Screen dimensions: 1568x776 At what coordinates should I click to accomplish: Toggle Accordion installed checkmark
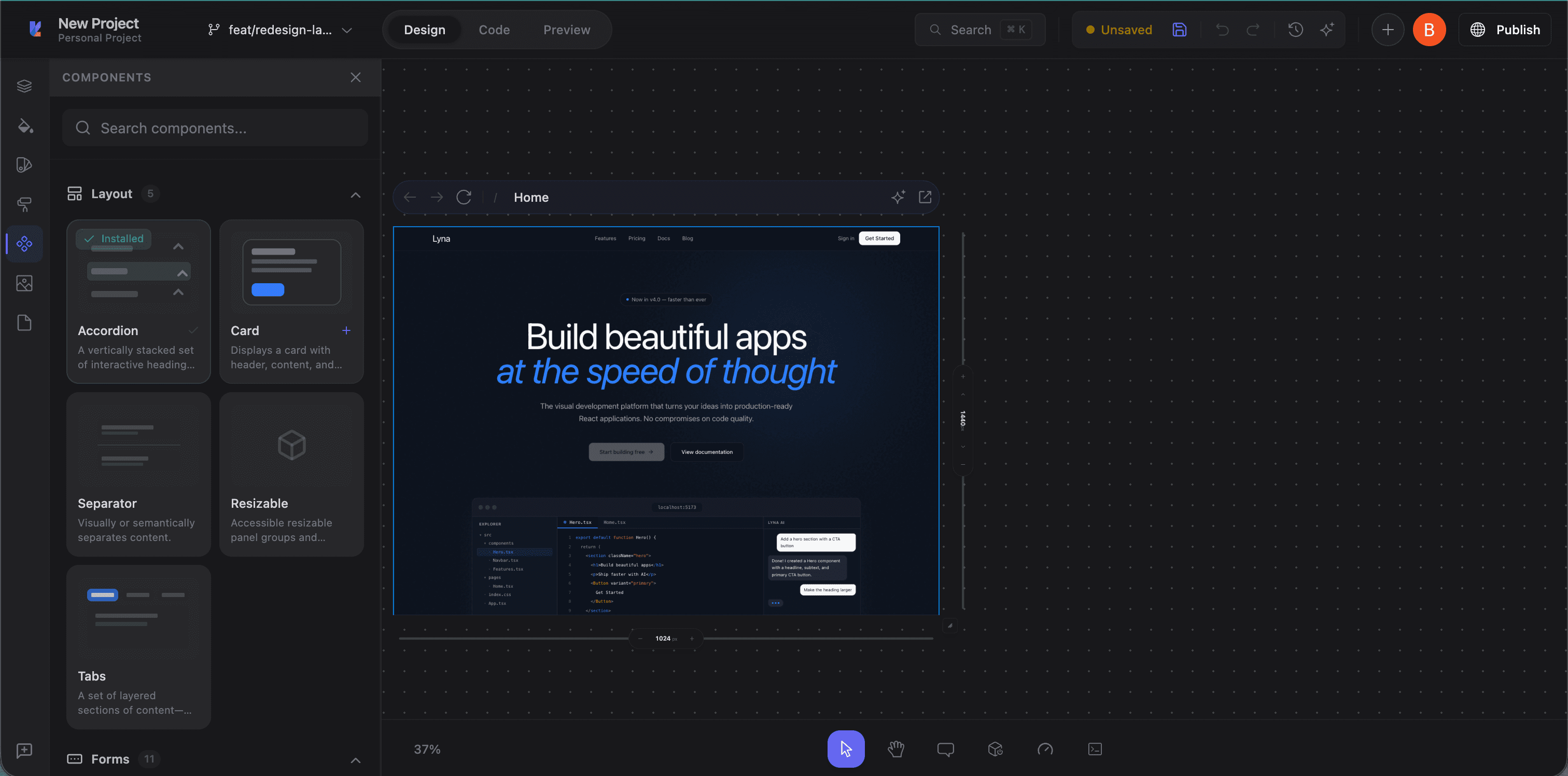pos(193,331)
